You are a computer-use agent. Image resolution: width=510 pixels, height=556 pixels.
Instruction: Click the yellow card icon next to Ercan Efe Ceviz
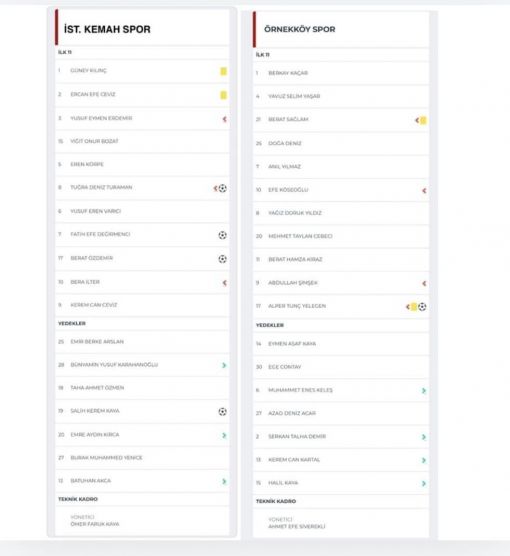point(223,95)
